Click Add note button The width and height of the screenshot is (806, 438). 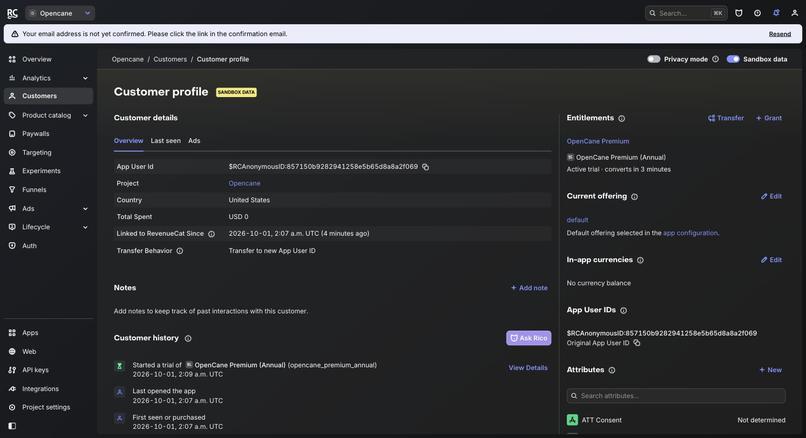tap(529, 288)
